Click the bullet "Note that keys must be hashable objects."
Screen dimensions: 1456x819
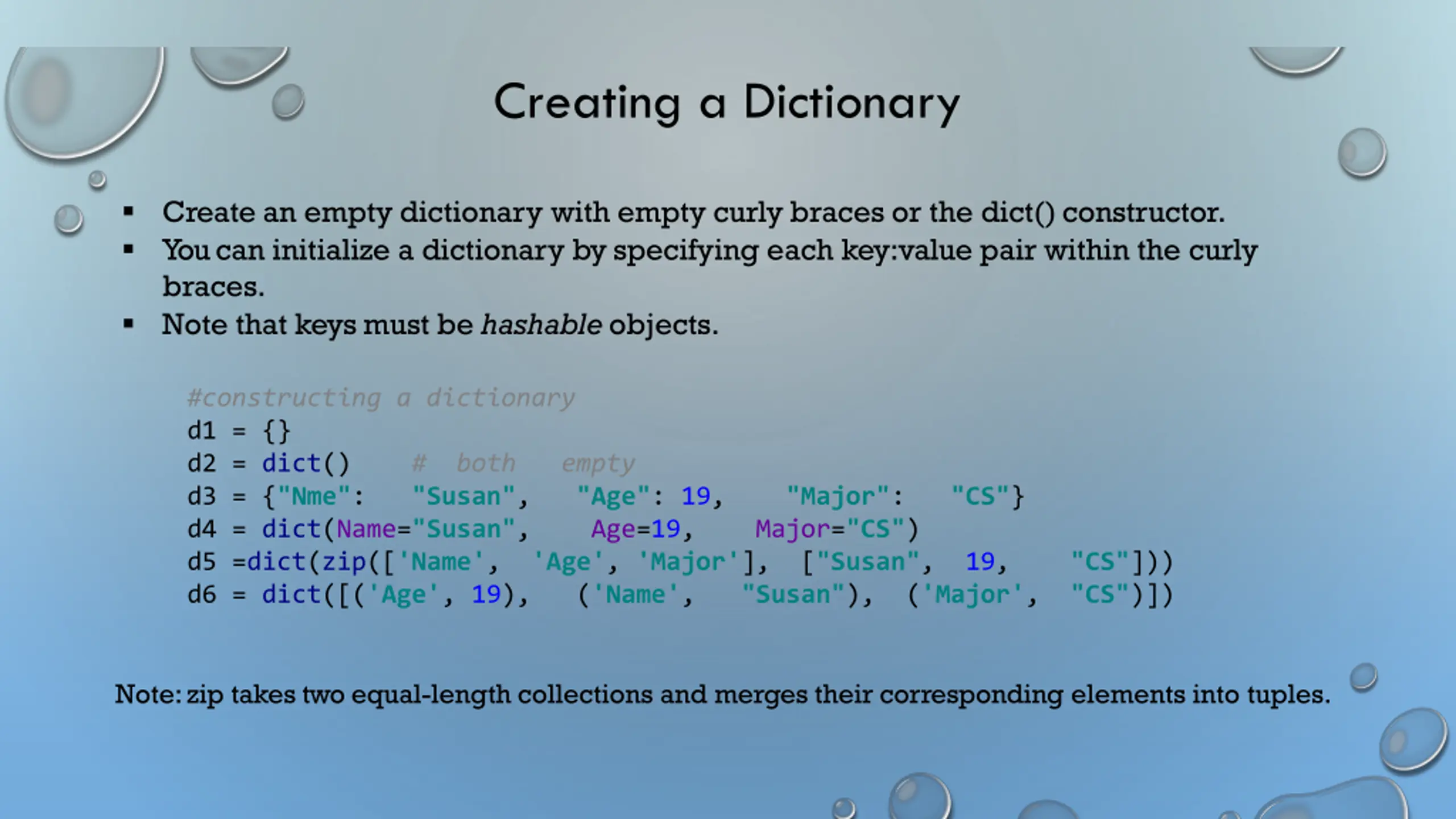point(440,325)
